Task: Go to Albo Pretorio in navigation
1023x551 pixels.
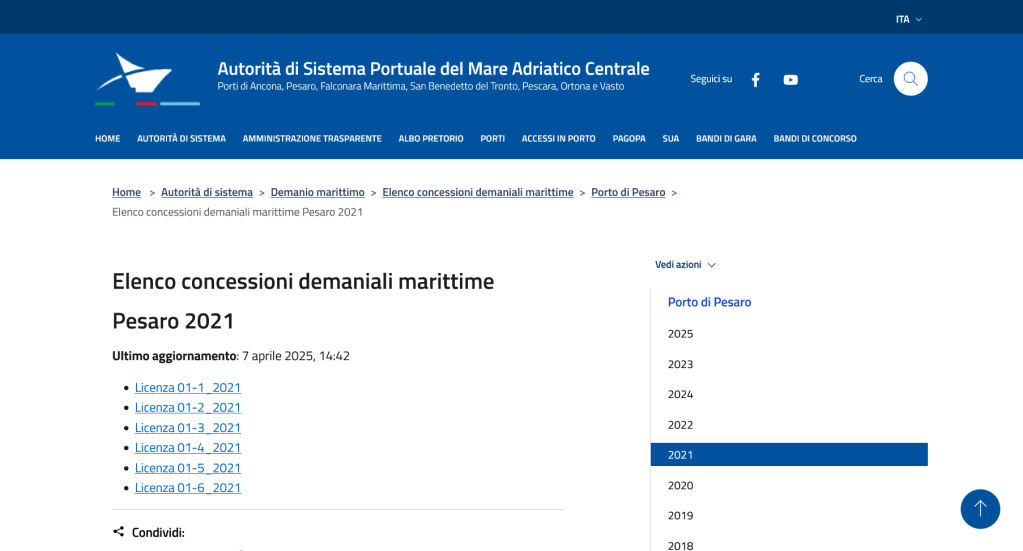Action: (431, 139)
